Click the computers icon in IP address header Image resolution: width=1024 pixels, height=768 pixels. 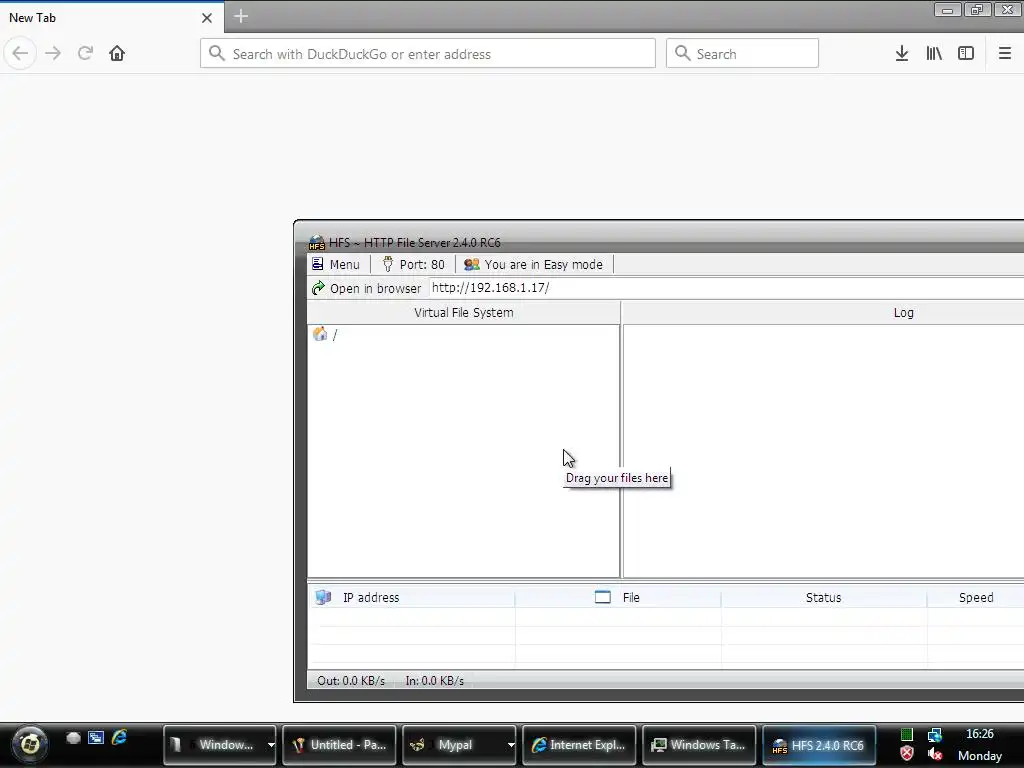click(323, 597)
